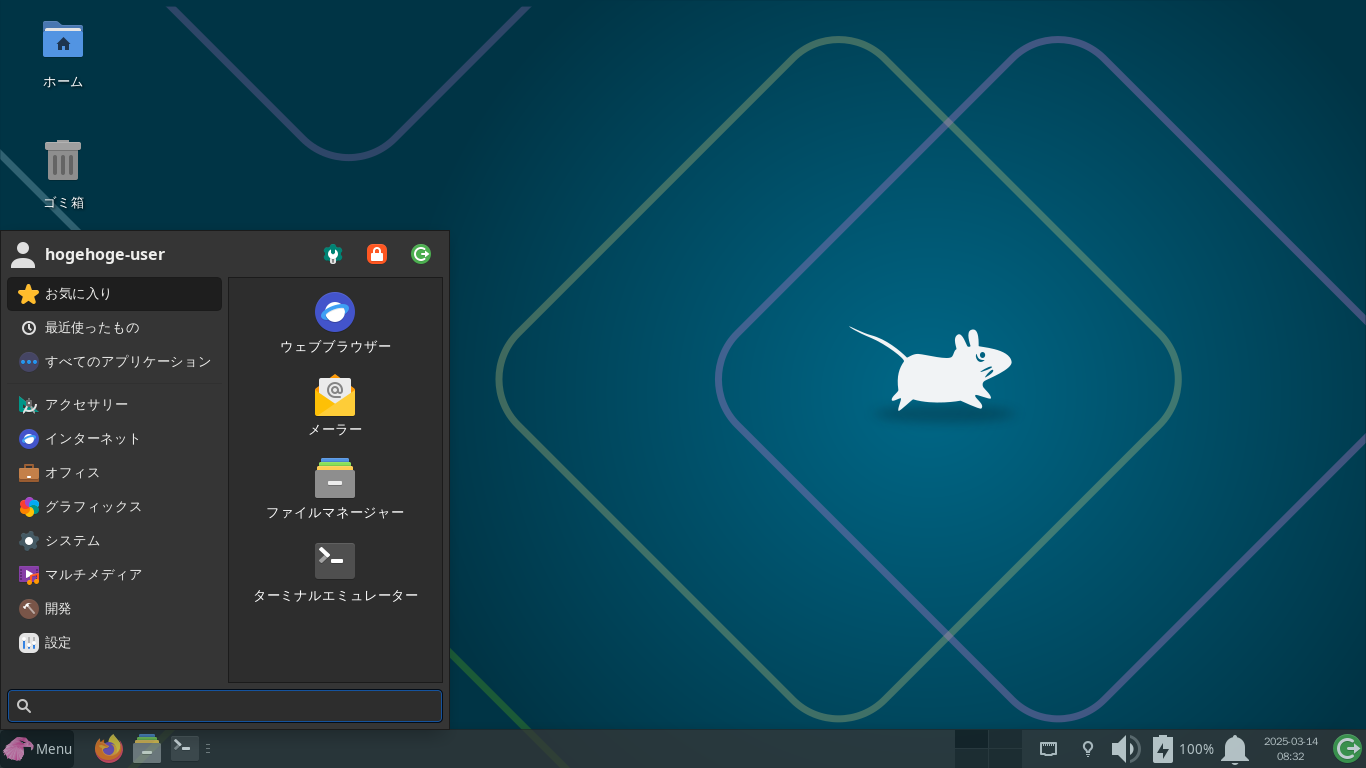Launch ウェブブラウザー from favorites
This screenshot has height=768, width=1366.
coord(335,324)
